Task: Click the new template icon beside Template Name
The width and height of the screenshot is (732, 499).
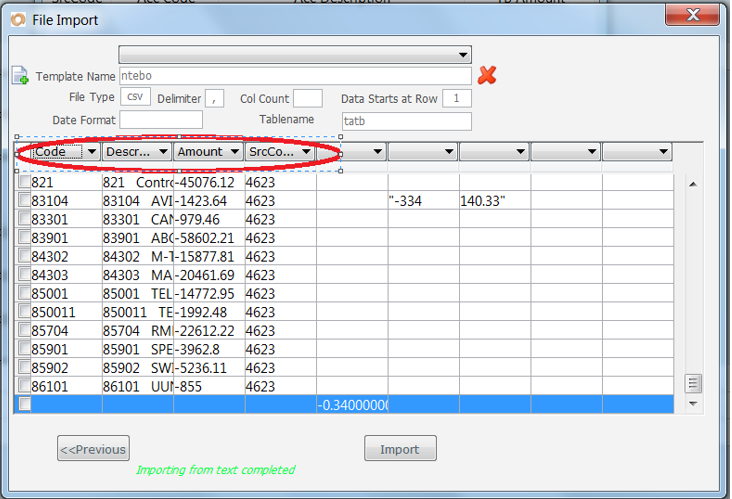Action: point(20,76)
